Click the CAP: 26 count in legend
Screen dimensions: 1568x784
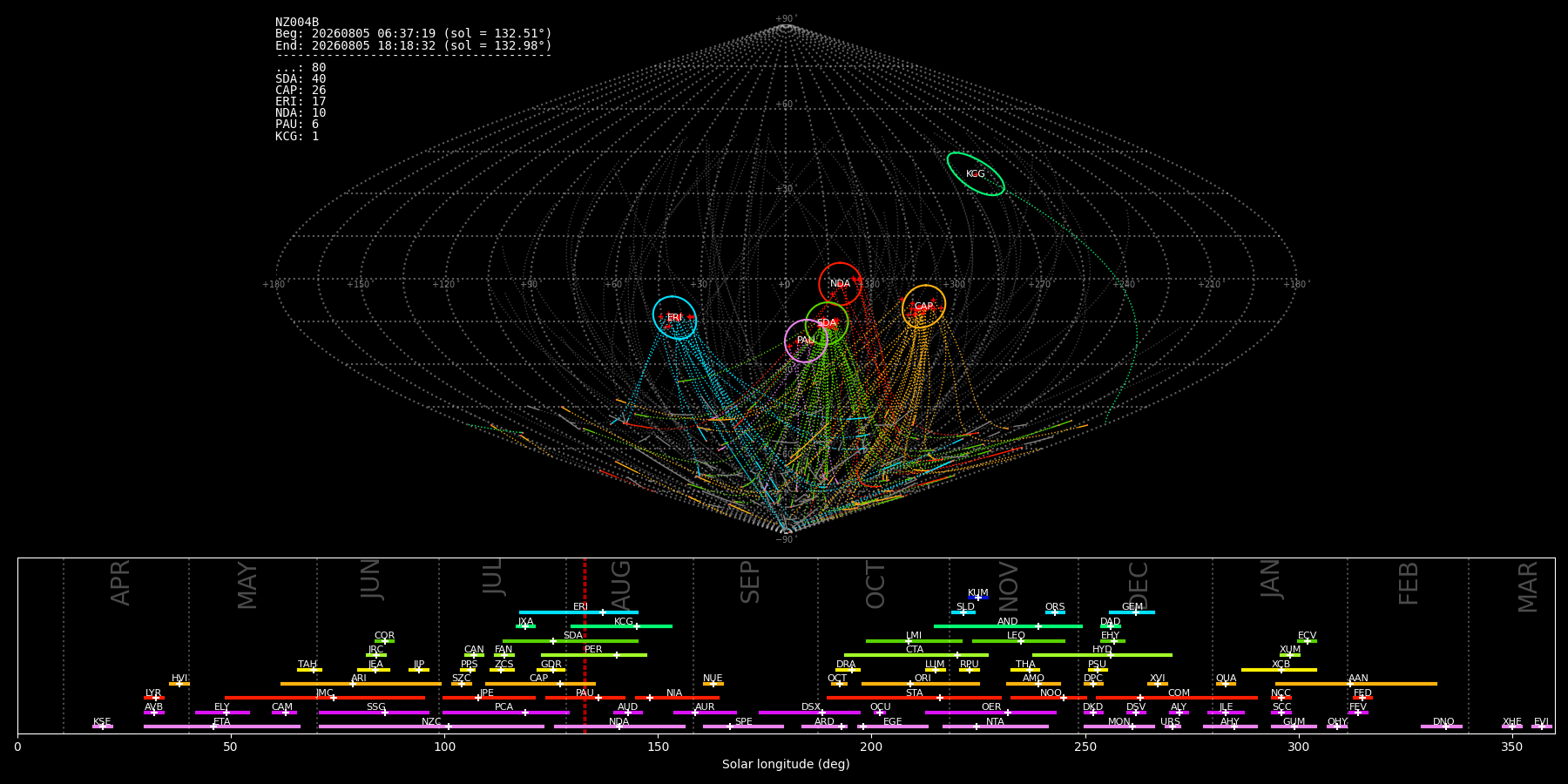tap(301, 91)
